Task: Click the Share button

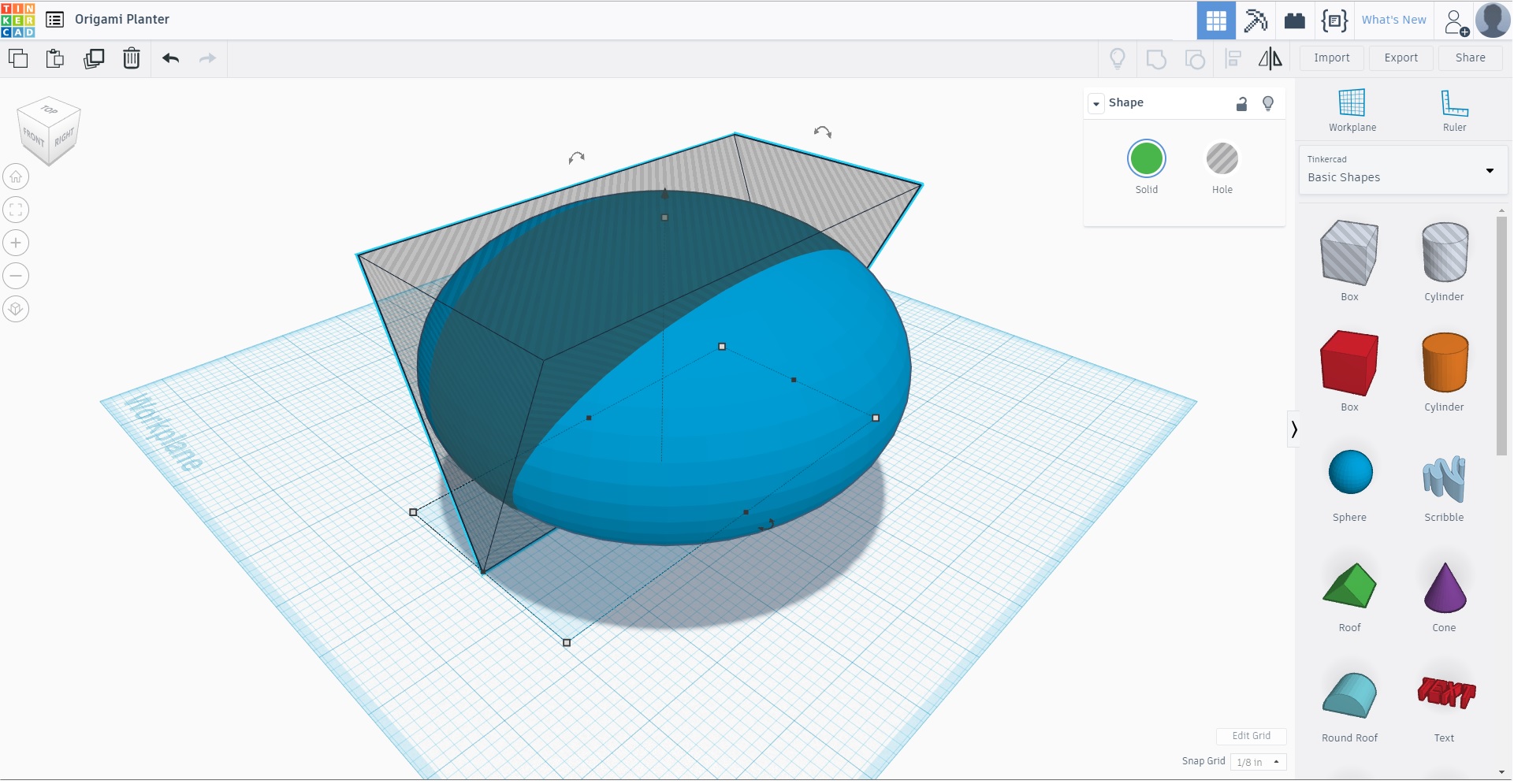Action: [x=1471, y=58]
